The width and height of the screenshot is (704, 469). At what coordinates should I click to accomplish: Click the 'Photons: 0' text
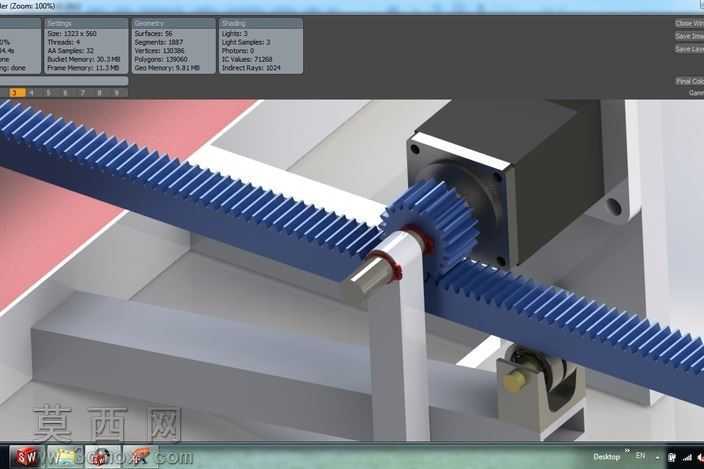tap(238, 51)
